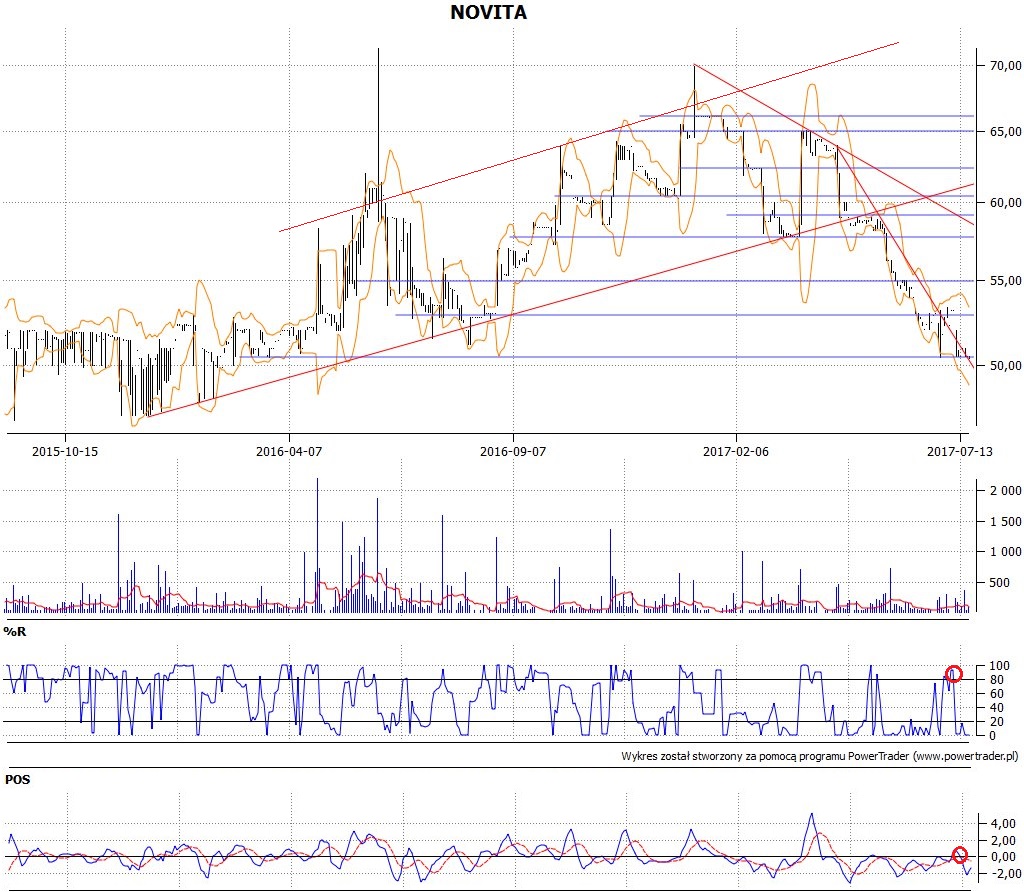1024x892 pixels.
Task: Click the 20 level on %R axis
Action: (997, 721)
